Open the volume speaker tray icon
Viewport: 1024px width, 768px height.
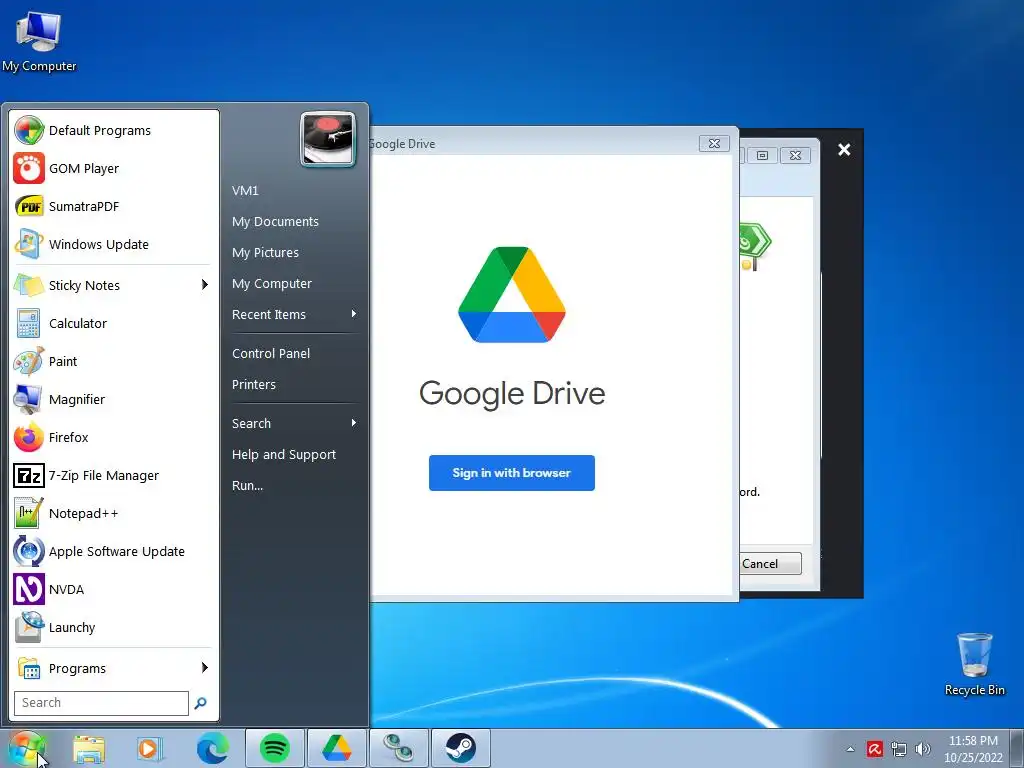[x=923, y=749]
